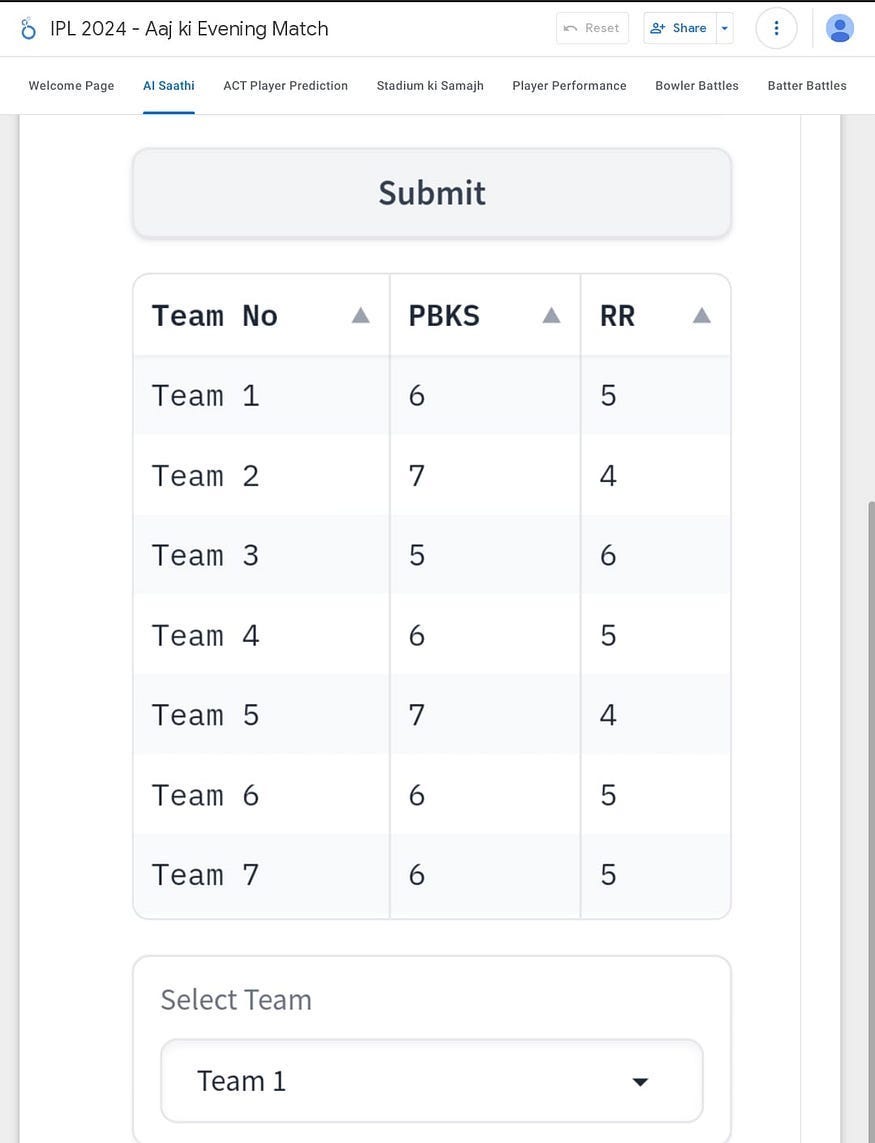Click the Looker Studio logo icon

(x=28, y=28)
